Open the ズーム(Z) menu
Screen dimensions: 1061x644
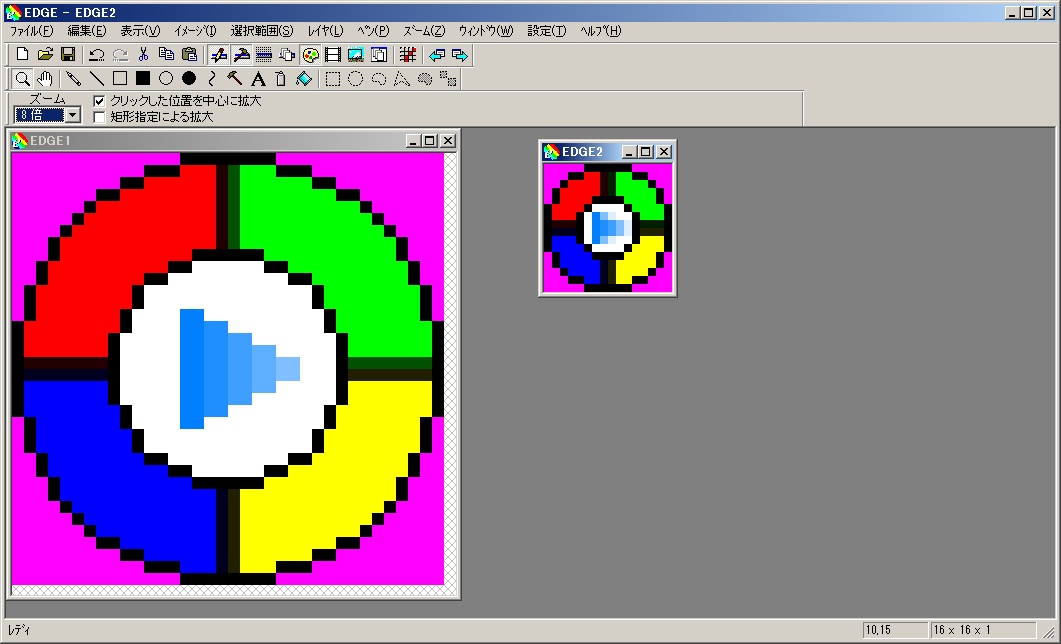click(x=424, y=31)
